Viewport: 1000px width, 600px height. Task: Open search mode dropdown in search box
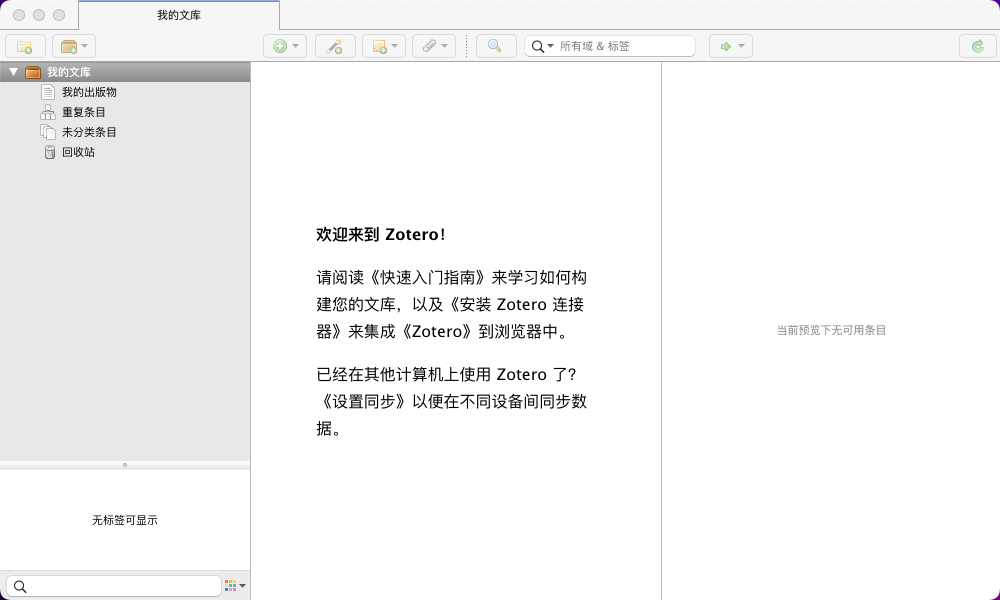click(x=543, y=46)
